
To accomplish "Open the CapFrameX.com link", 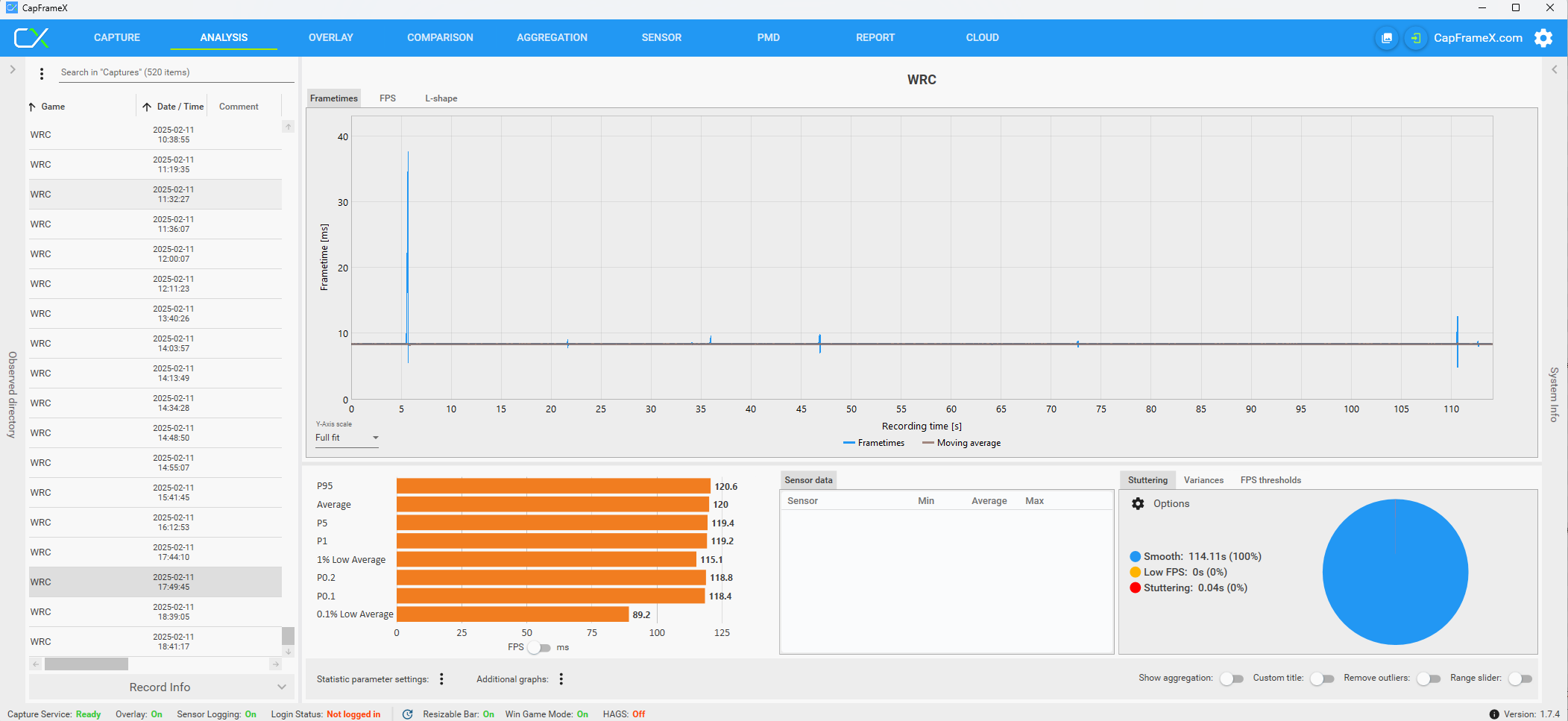I will tap(1478, 38).
